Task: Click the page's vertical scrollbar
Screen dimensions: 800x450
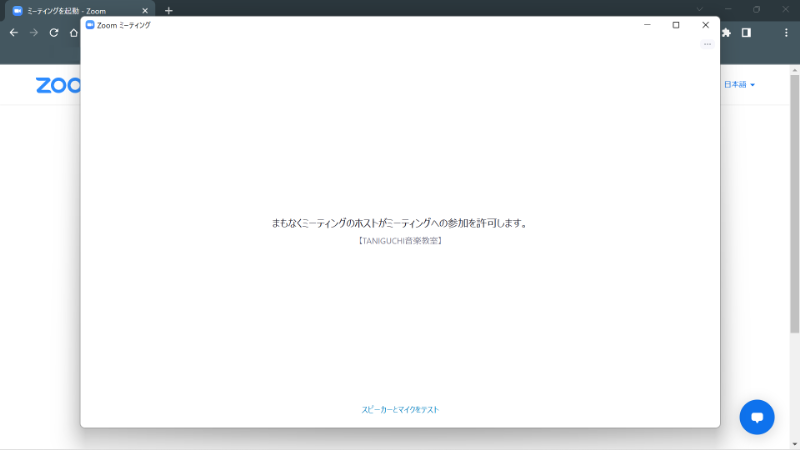Action: [794, 200]
